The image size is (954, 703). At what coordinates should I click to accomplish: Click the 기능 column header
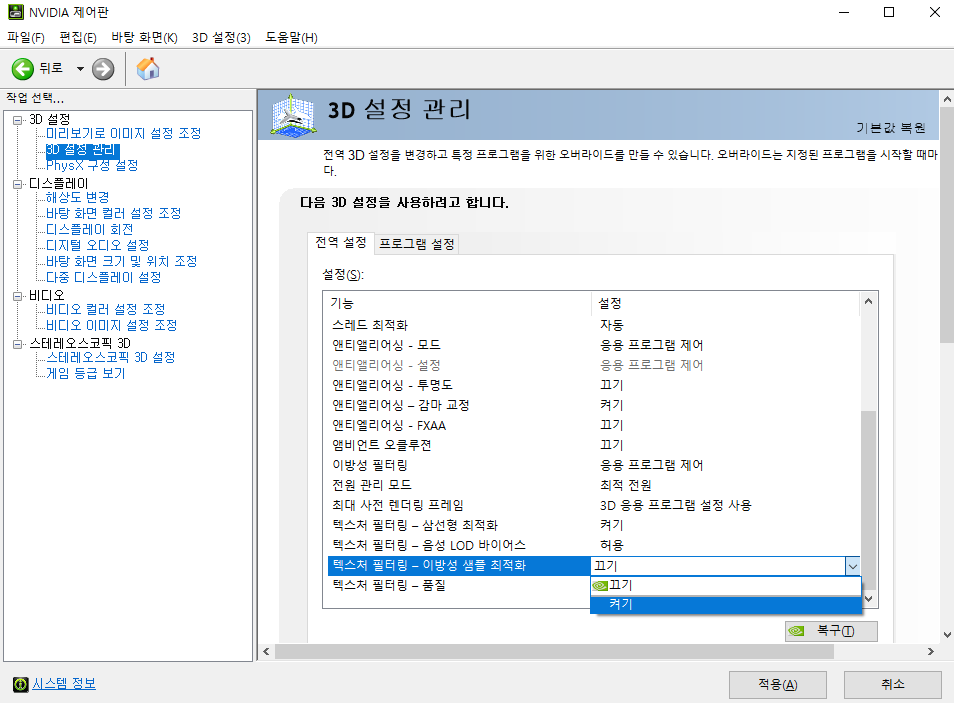point(458,303)
